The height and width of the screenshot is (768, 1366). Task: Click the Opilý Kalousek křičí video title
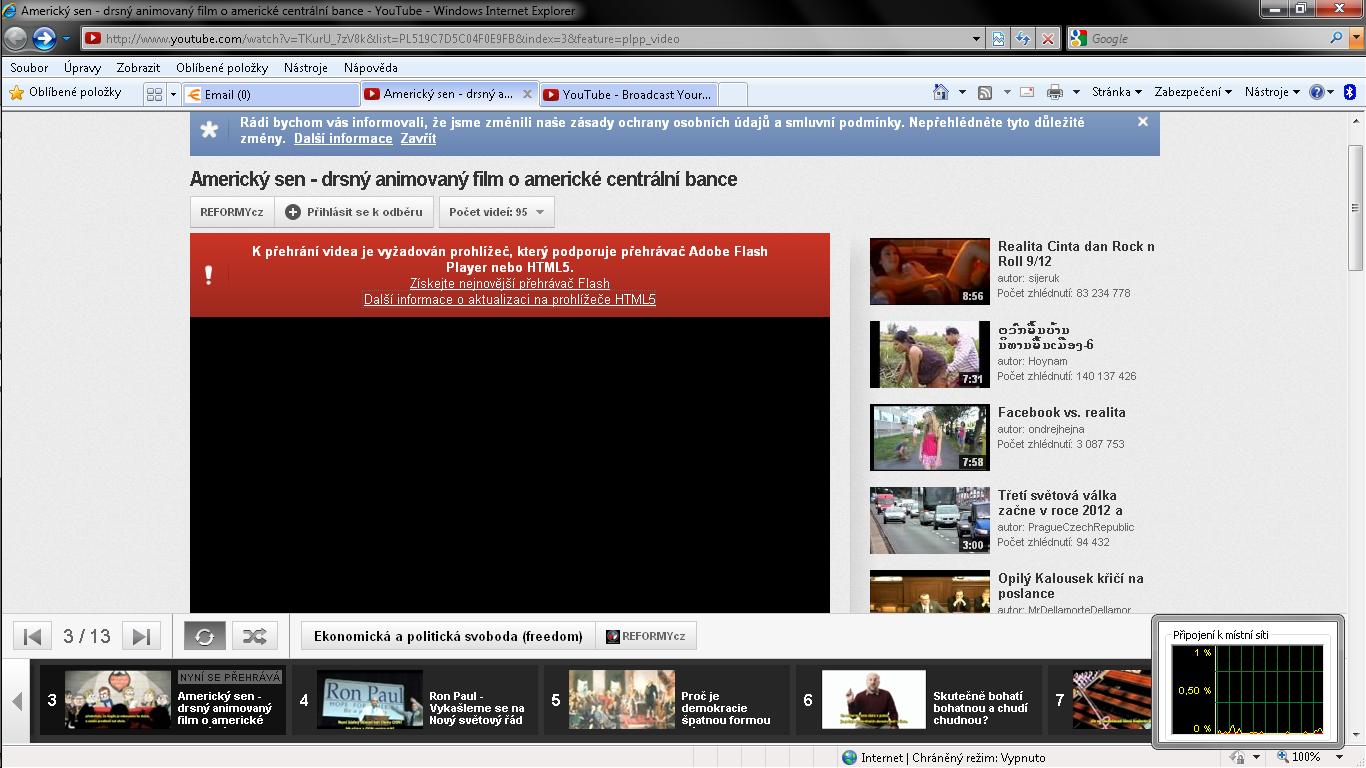[1070, 586]
